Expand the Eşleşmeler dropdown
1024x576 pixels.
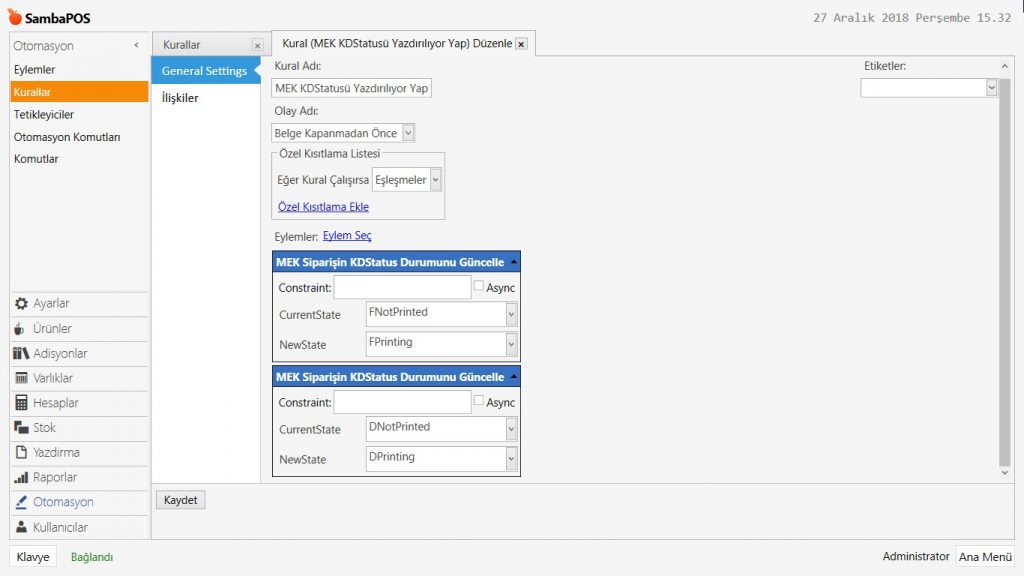(x=435, y=180)
